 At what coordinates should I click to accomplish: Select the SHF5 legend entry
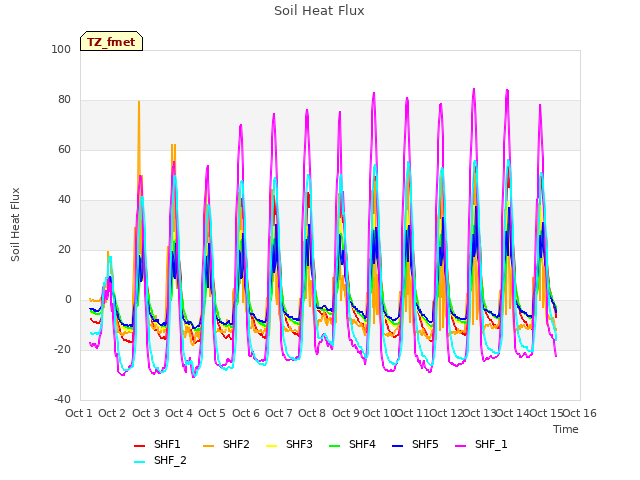[x=415, y=444]
